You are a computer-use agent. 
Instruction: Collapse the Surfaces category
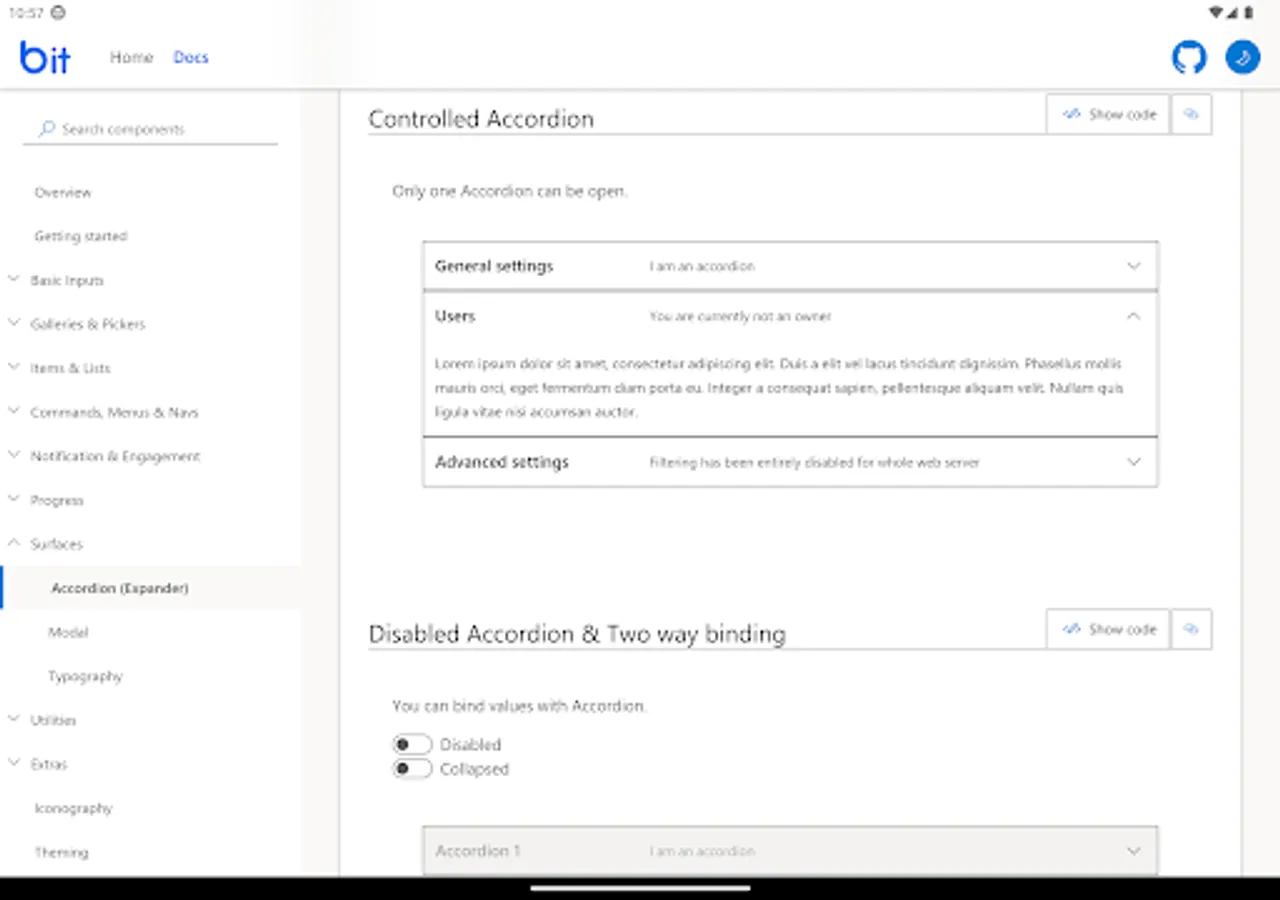(x=56, y=544)
